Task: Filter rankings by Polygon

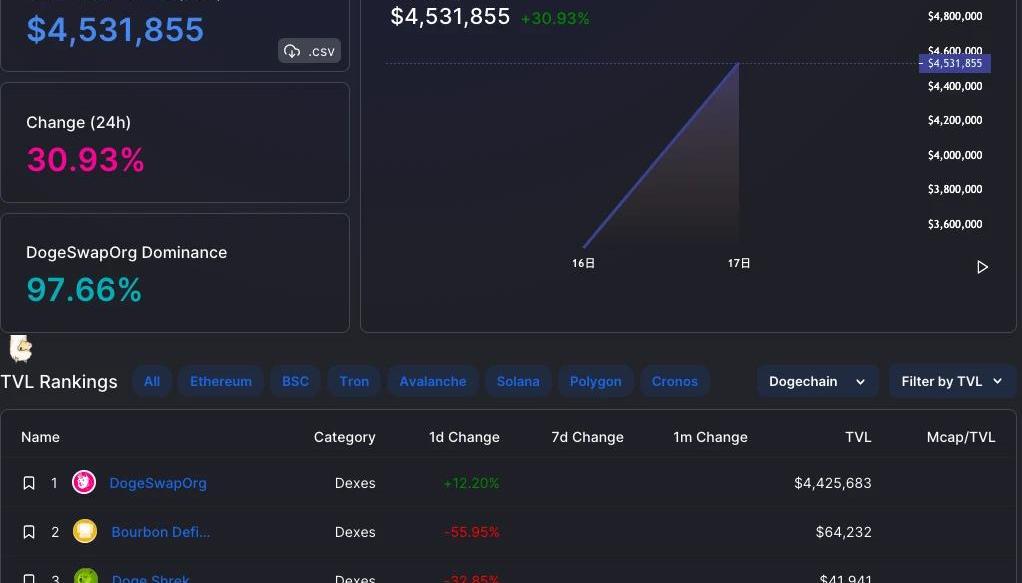Action: point(596,381)
